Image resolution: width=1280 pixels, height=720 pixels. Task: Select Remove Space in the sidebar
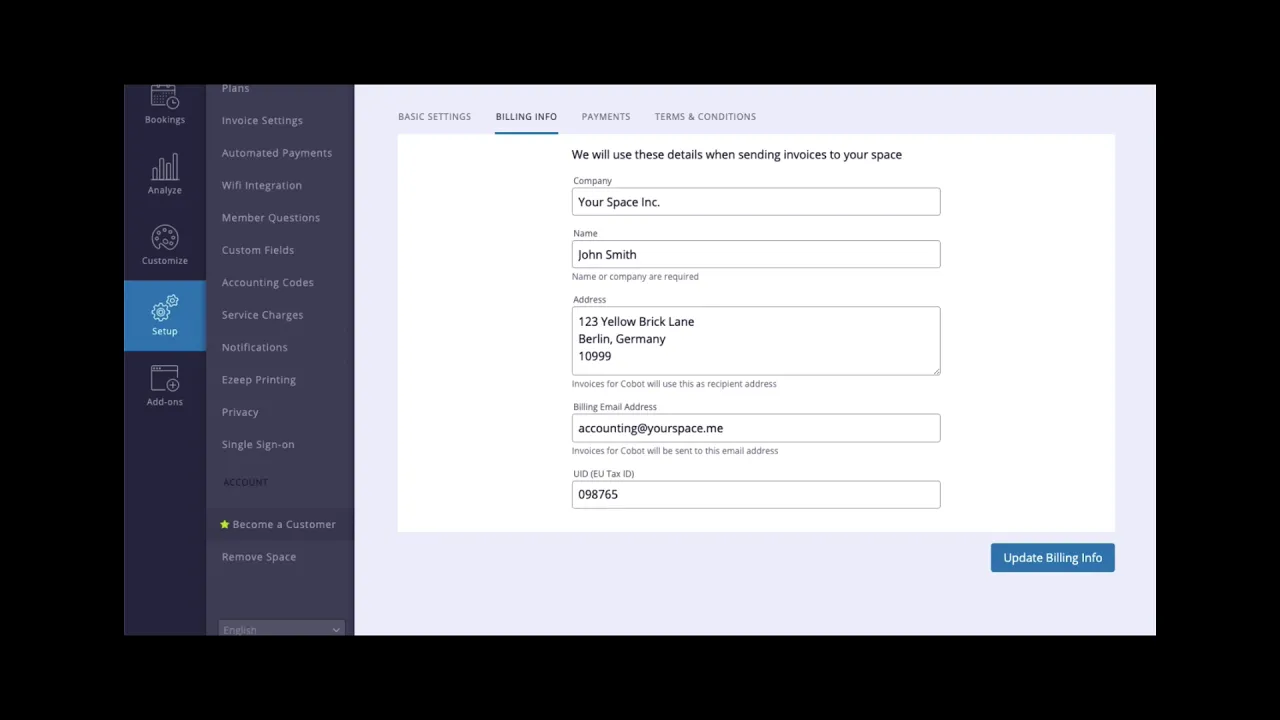259,557
